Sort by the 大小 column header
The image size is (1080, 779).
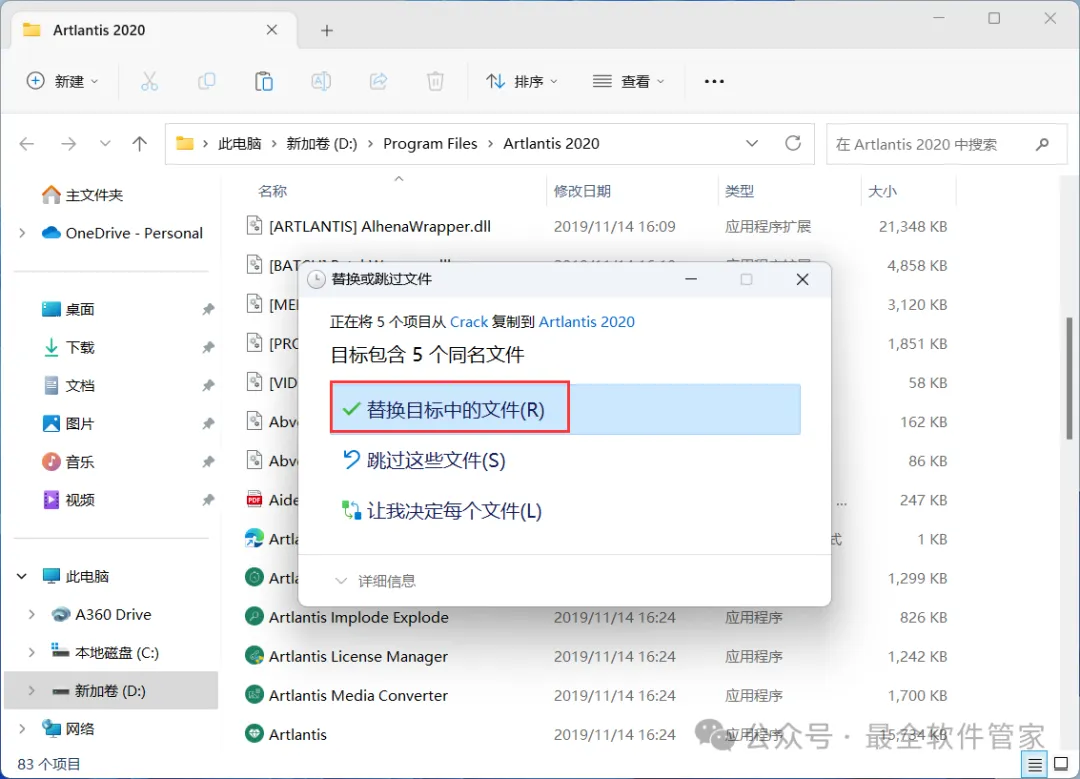point(882,191)
